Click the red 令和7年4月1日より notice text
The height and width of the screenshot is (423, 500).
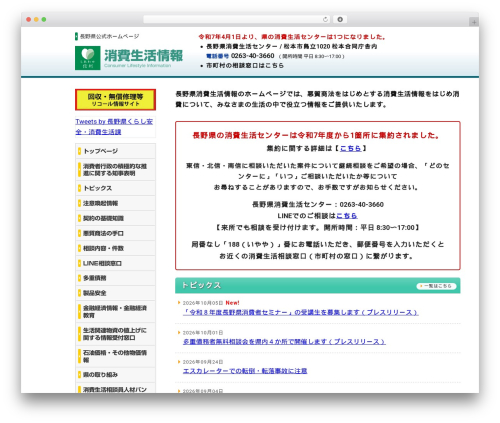point(292,37)
